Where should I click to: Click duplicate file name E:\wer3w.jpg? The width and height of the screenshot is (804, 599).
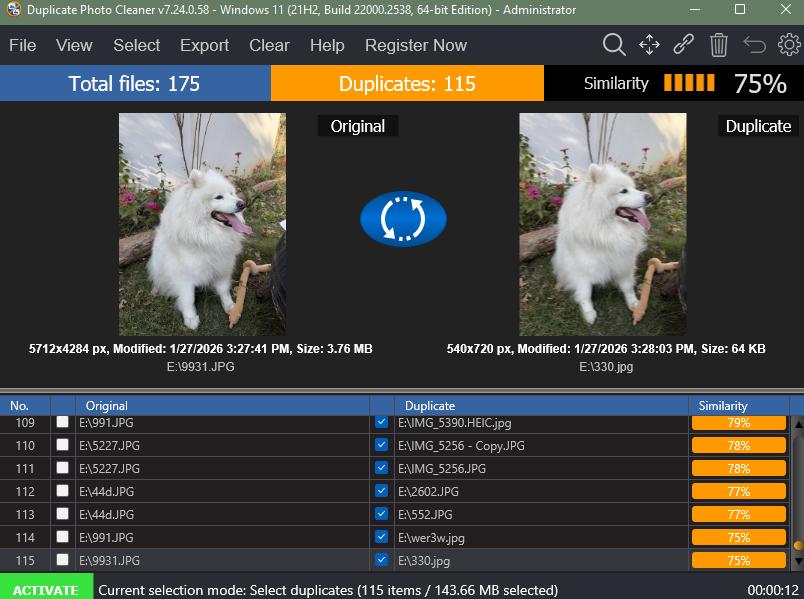431,538
